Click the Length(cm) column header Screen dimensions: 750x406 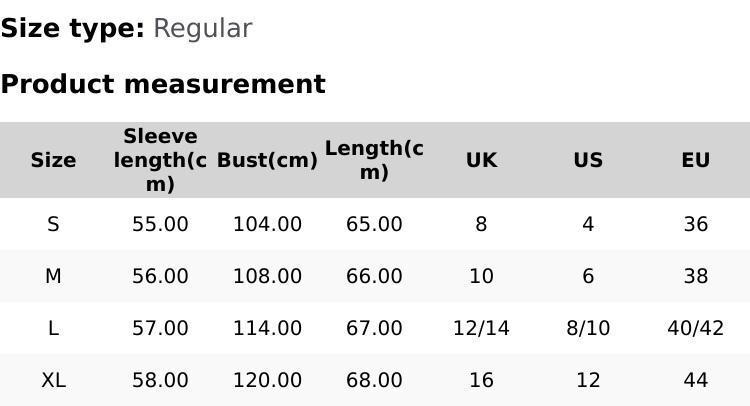point(374,160)
